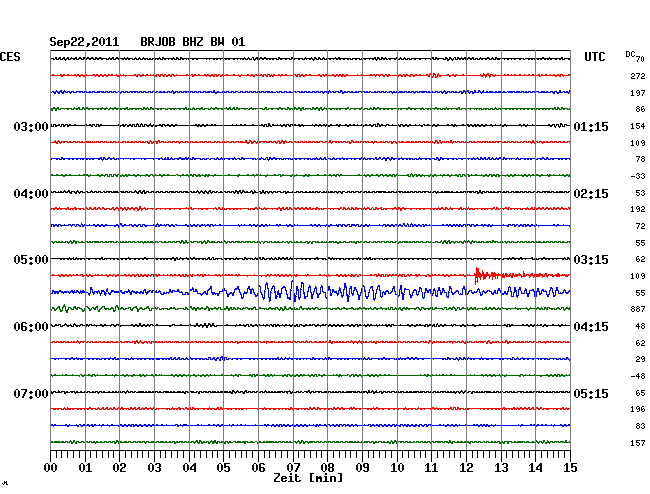The height and width of the screenshot is (494, 650).
Task: Click the DC offset value 154
Action: [x=638, y=126]
